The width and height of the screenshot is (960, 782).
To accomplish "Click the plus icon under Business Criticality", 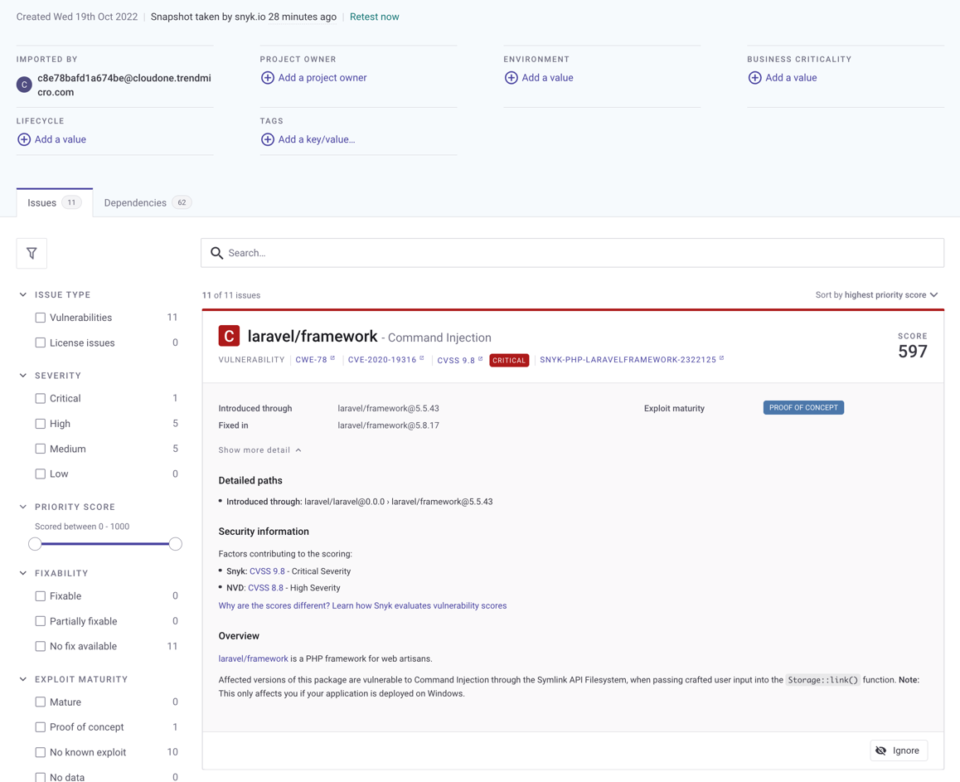I will (755, 78).
